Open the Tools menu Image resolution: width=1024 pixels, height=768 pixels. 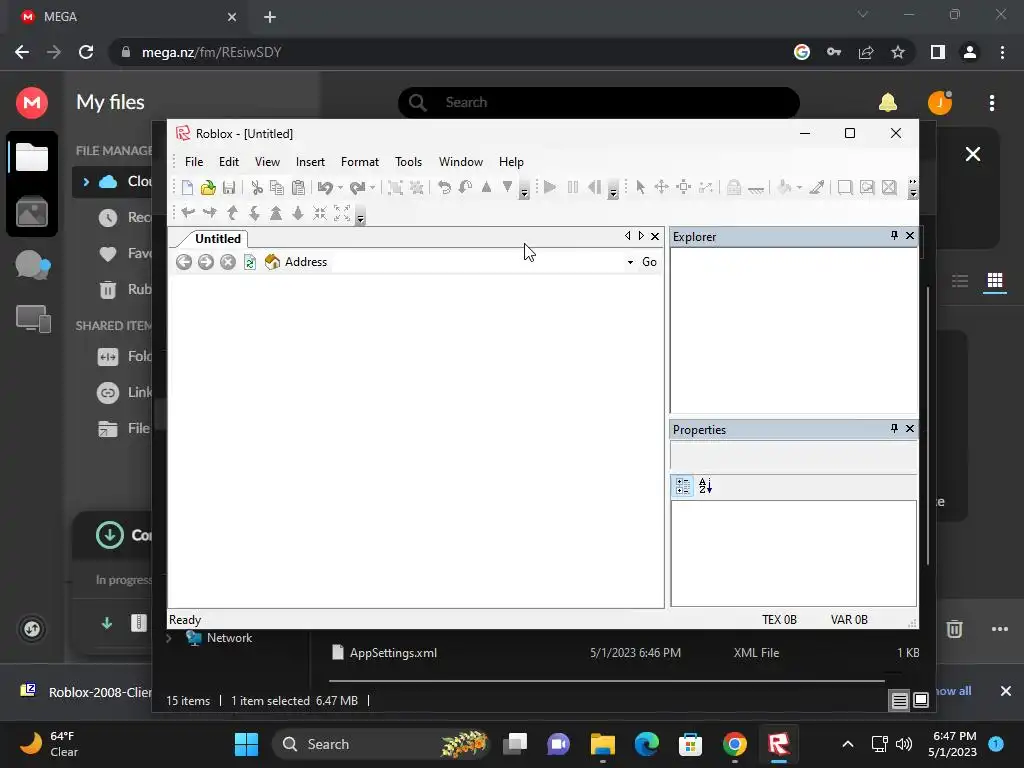(408, 162)
